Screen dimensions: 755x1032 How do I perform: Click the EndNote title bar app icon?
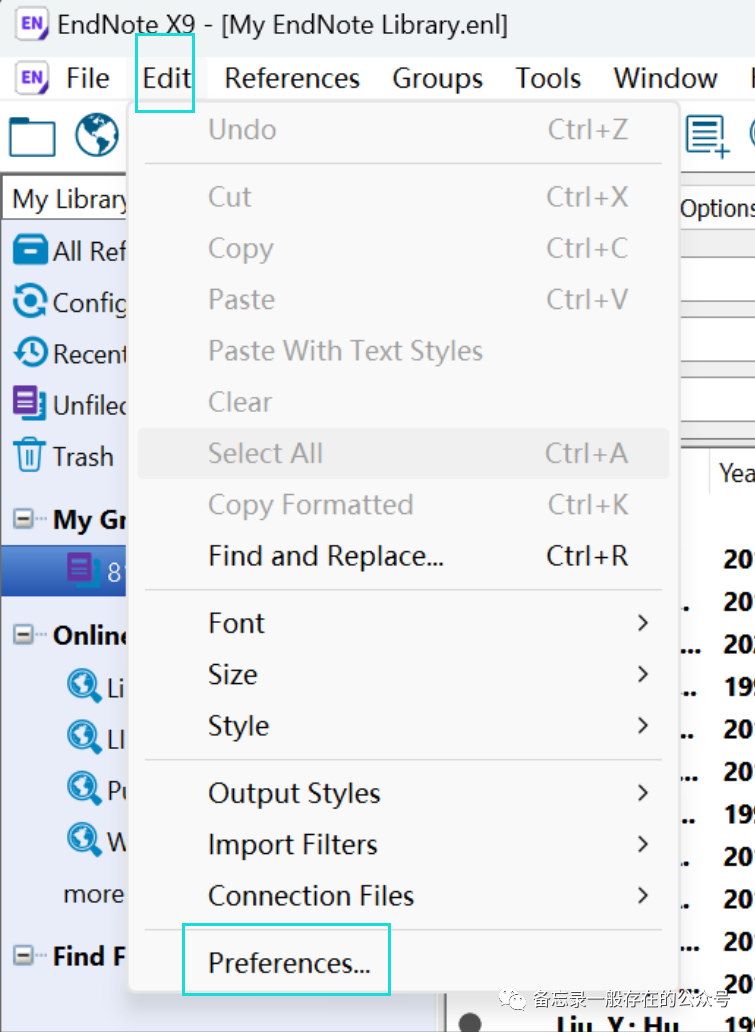tap(32, 24)
